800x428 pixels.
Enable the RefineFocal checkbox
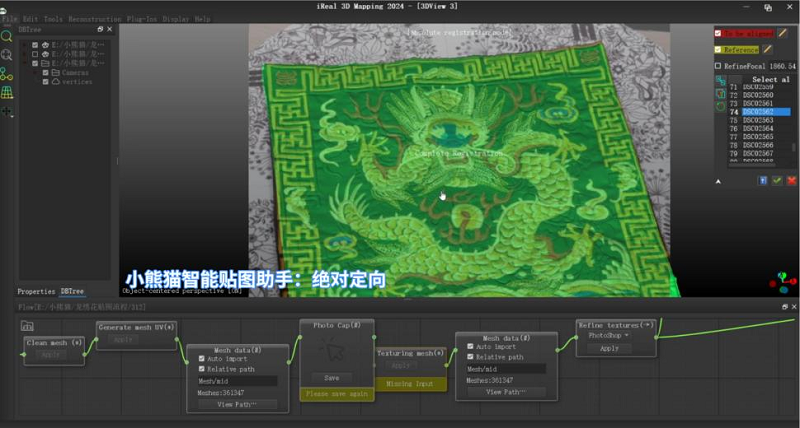coord(718,66)
